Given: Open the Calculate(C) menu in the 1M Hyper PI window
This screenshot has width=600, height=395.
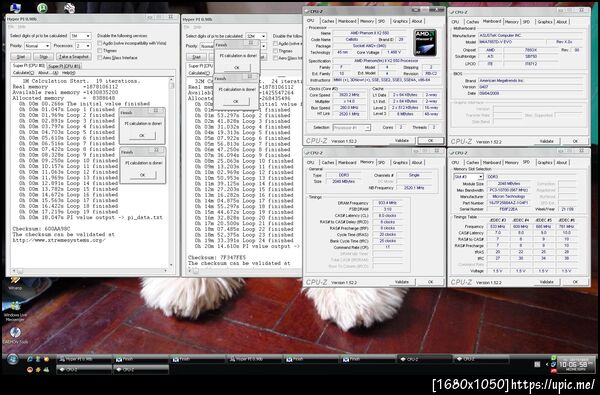Looking at the screenshot, I should [23, 73].
